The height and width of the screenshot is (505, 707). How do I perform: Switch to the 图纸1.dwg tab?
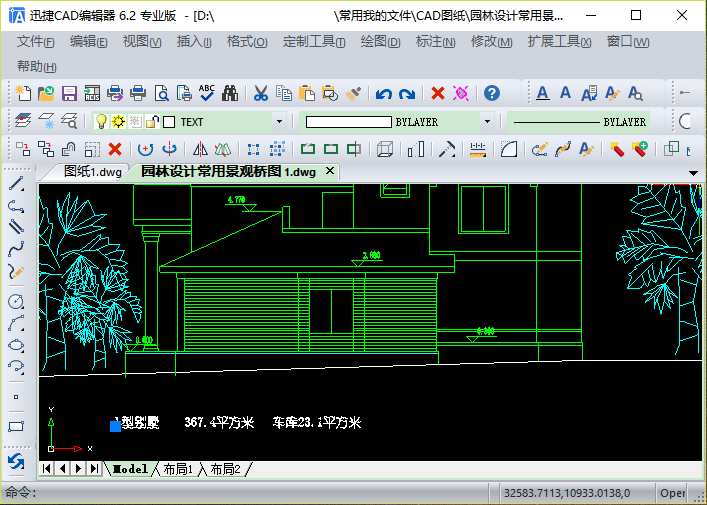[x=92, y=172]
